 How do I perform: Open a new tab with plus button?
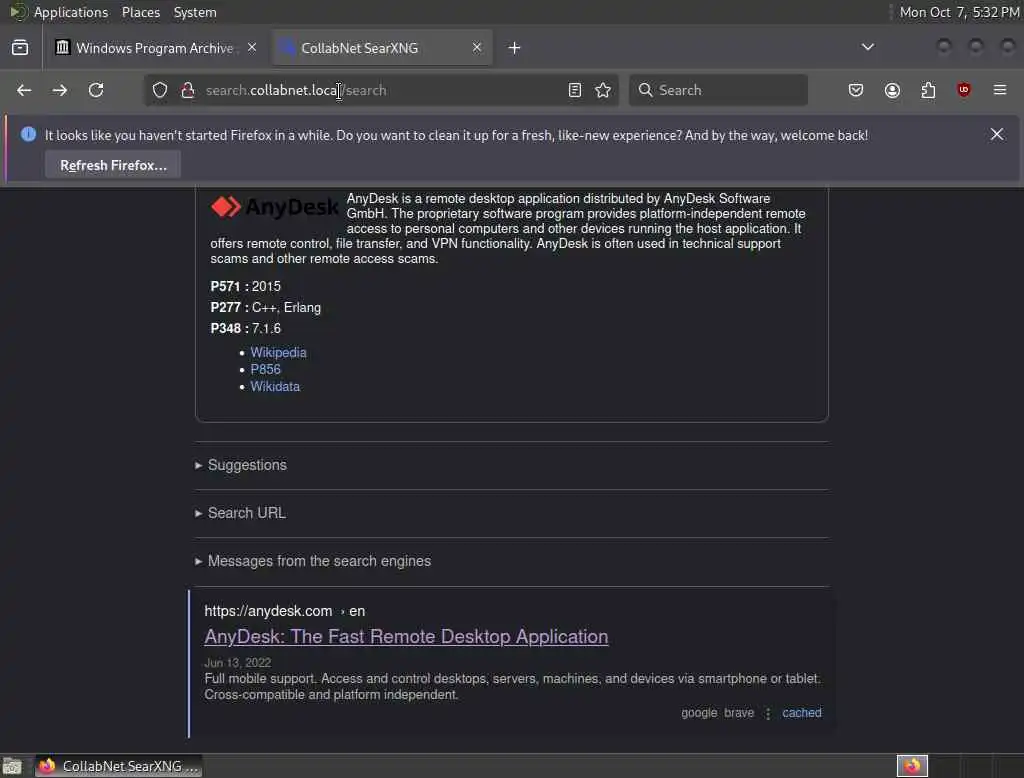pos(515,48)
